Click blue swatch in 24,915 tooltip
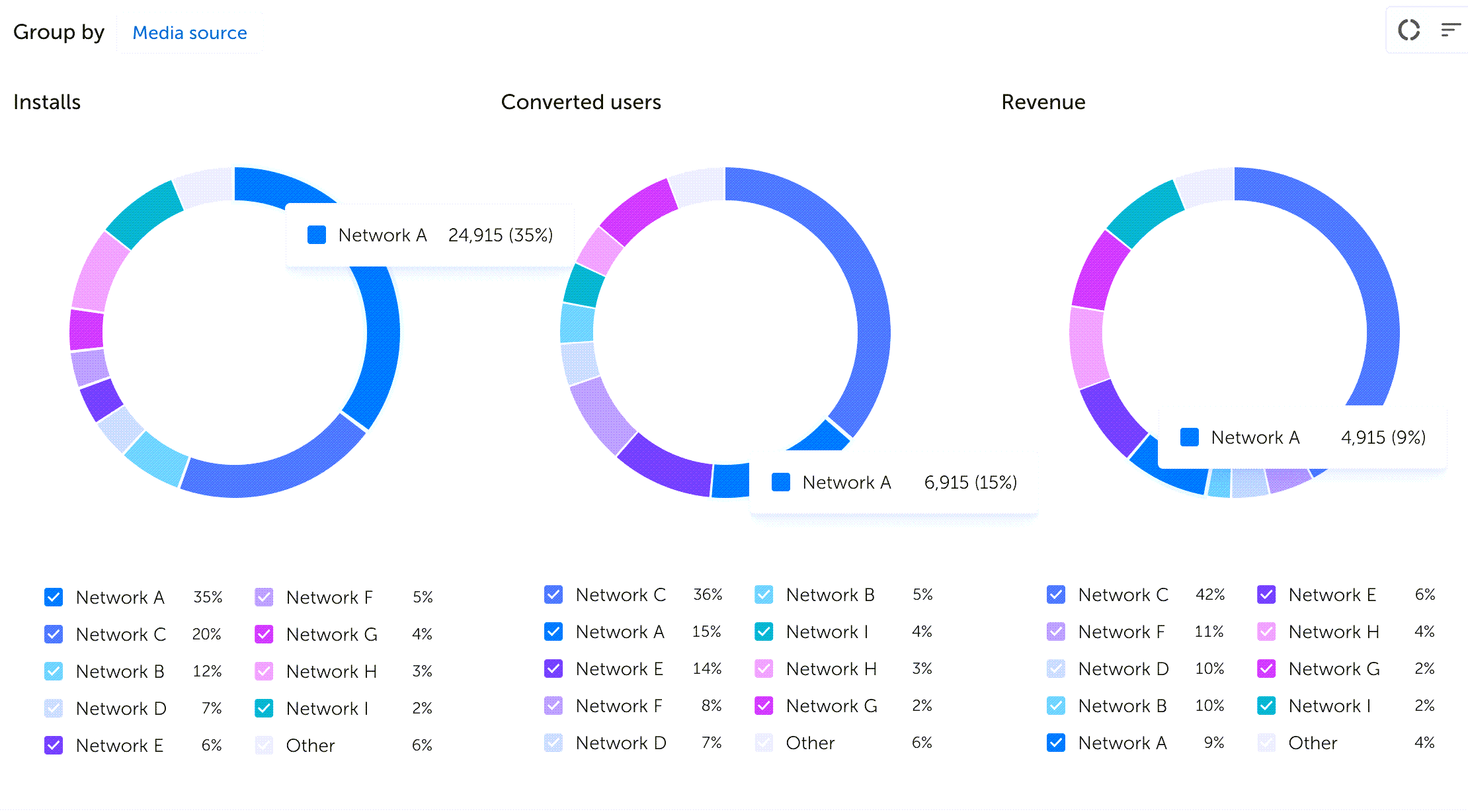 pos(317,235)
